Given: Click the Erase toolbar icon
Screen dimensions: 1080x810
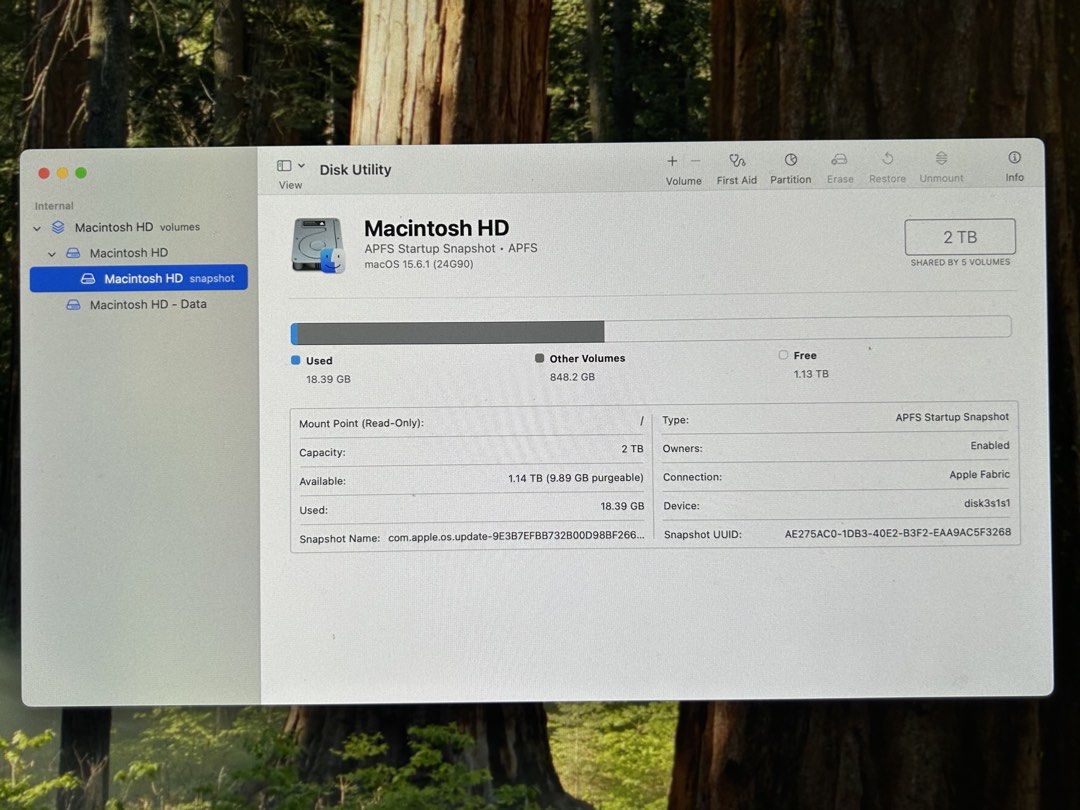Looking at the screenshot, I should coord(839,160).
